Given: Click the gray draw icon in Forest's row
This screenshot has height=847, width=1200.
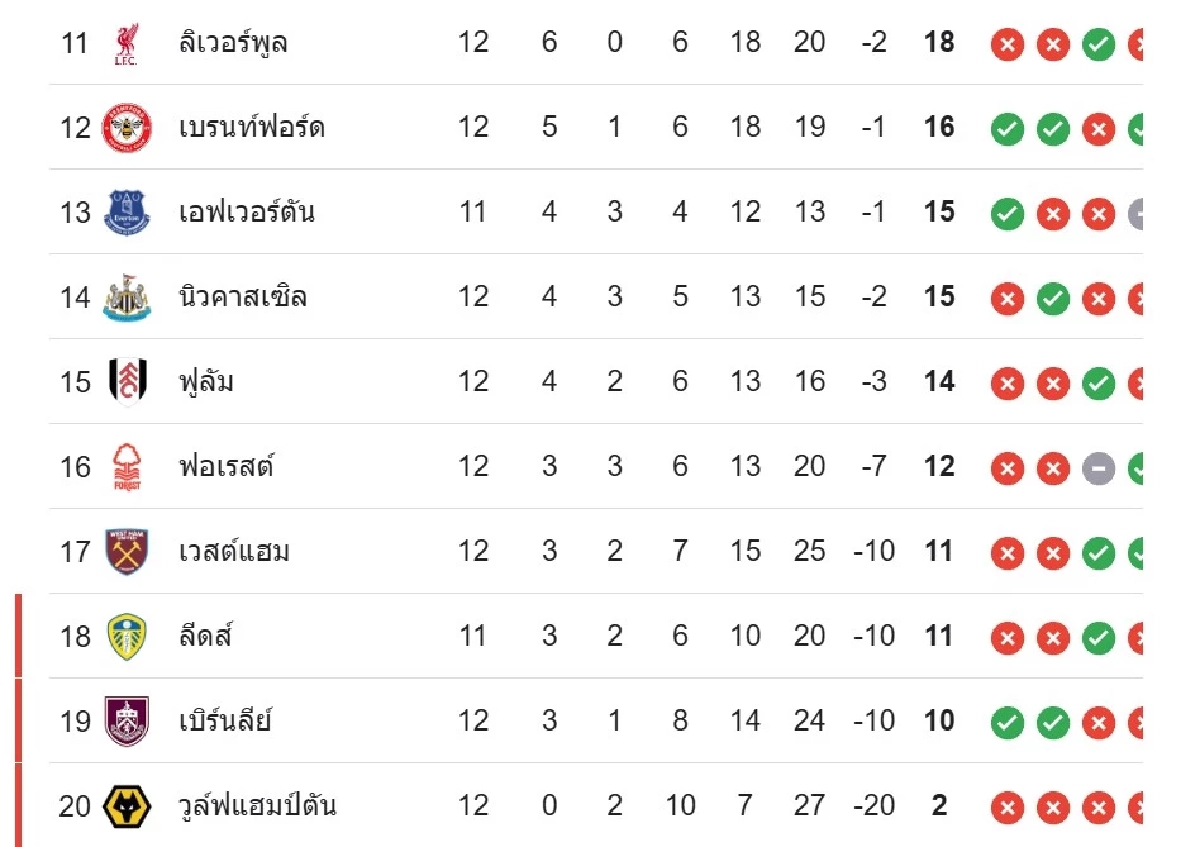Looking at the screenshot, I should (1098, 467).
